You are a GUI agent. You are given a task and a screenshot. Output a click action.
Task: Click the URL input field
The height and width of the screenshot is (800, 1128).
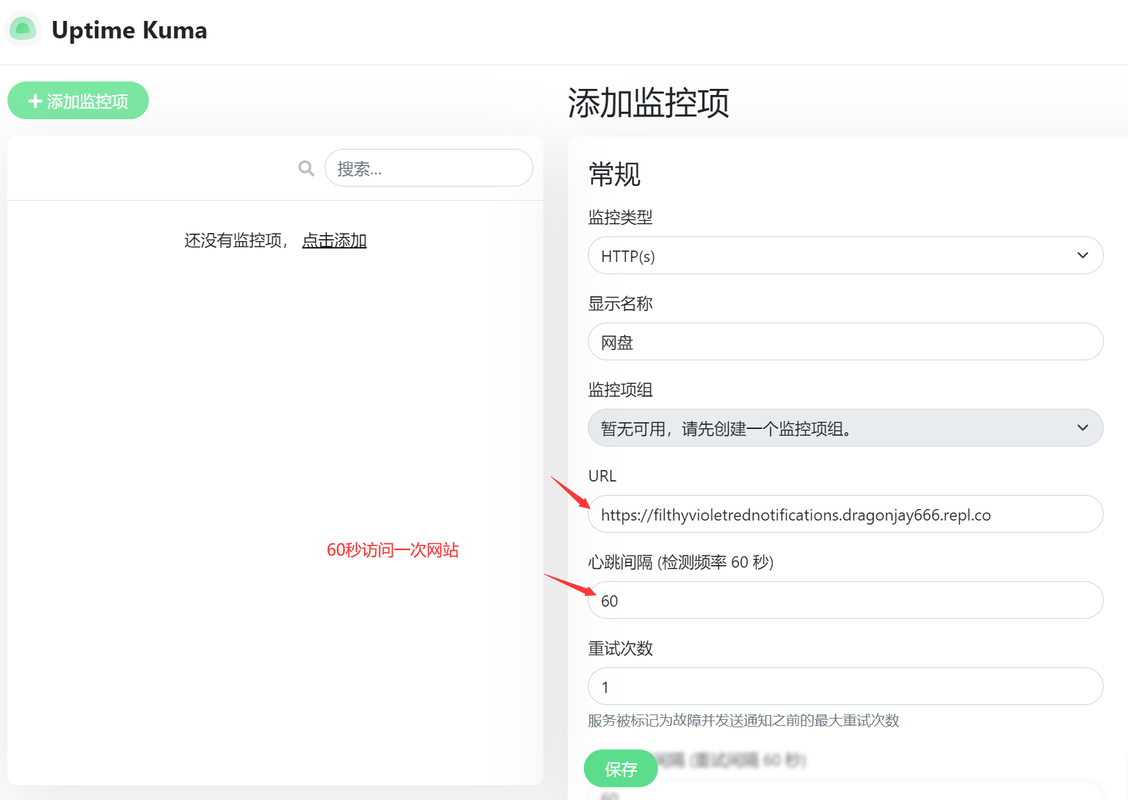coord(845,514)
